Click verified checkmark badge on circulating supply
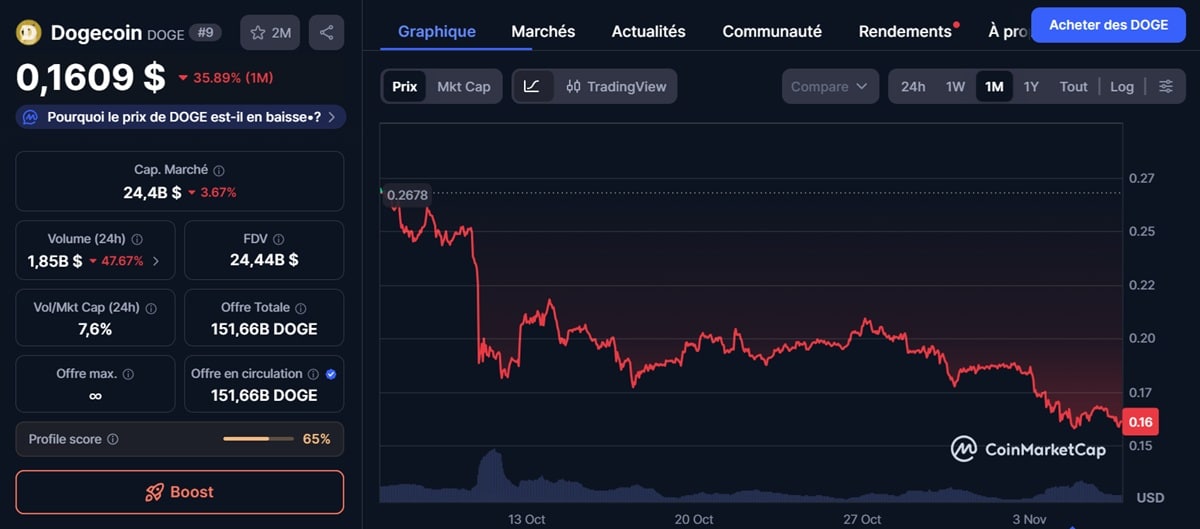 click(331, 374)
